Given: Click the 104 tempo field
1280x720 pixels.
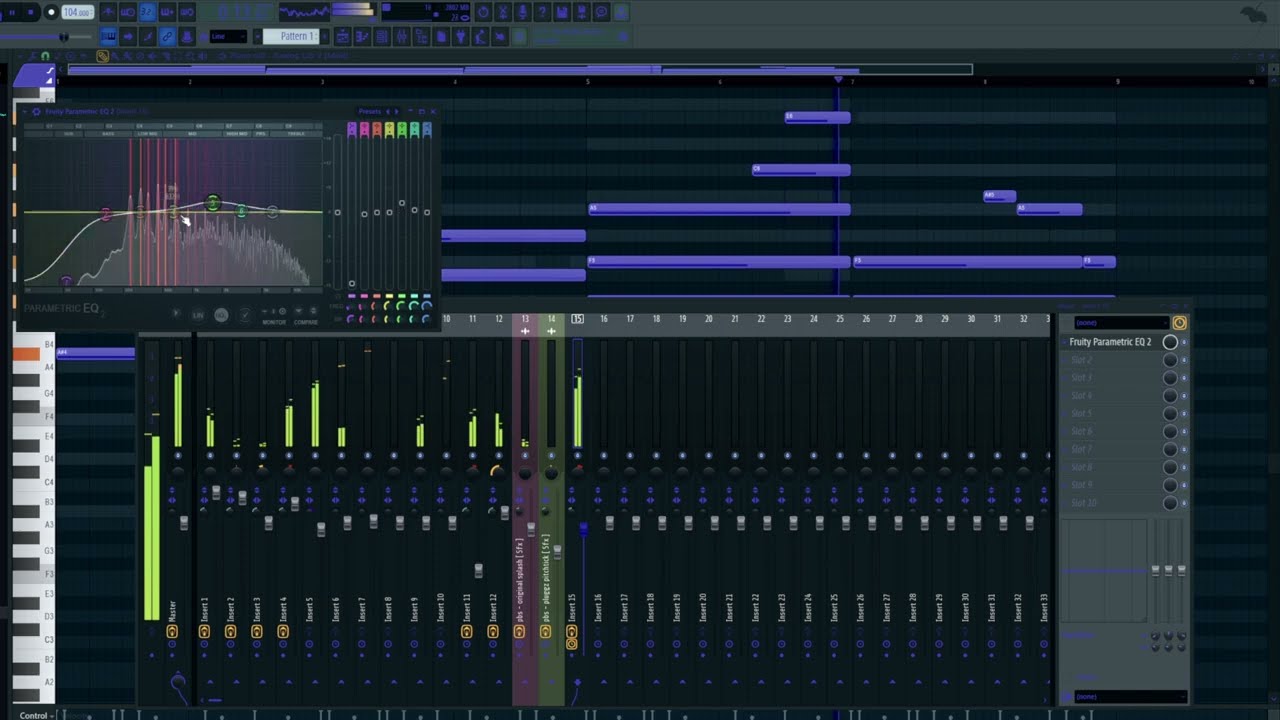Looking at the screenshot, I should (x=77, y=12).
